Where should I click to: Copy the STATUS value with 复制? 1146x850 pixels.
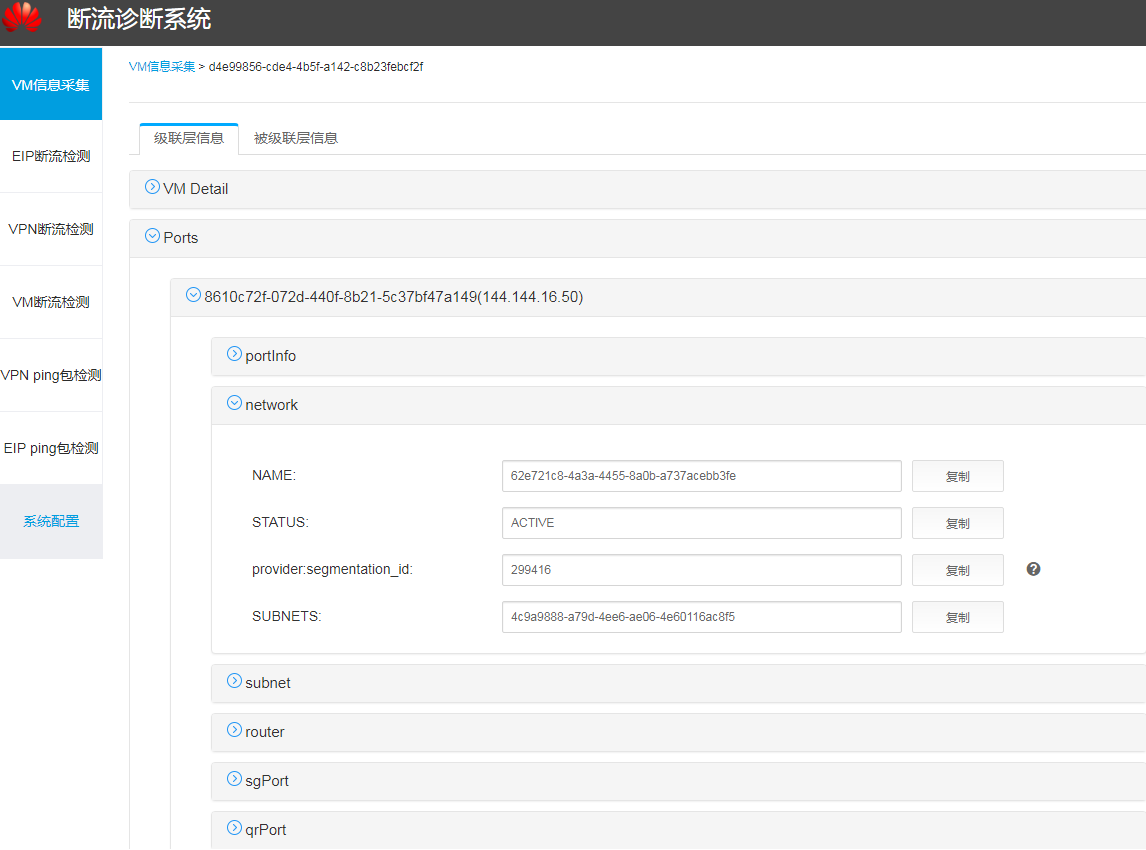pos(957,523)
